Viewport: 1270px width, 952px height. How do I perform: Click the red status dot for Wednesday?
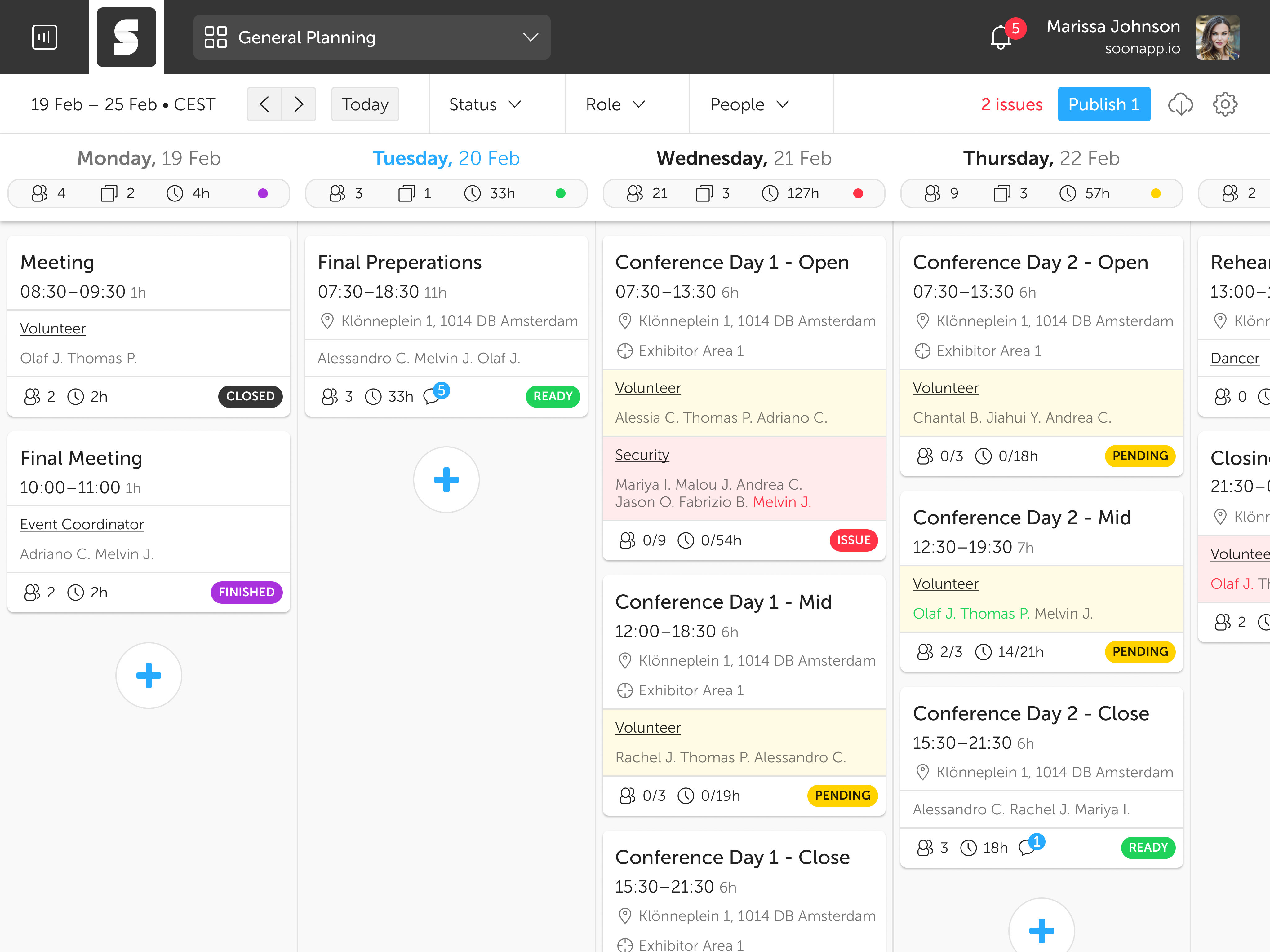point(858,193)
